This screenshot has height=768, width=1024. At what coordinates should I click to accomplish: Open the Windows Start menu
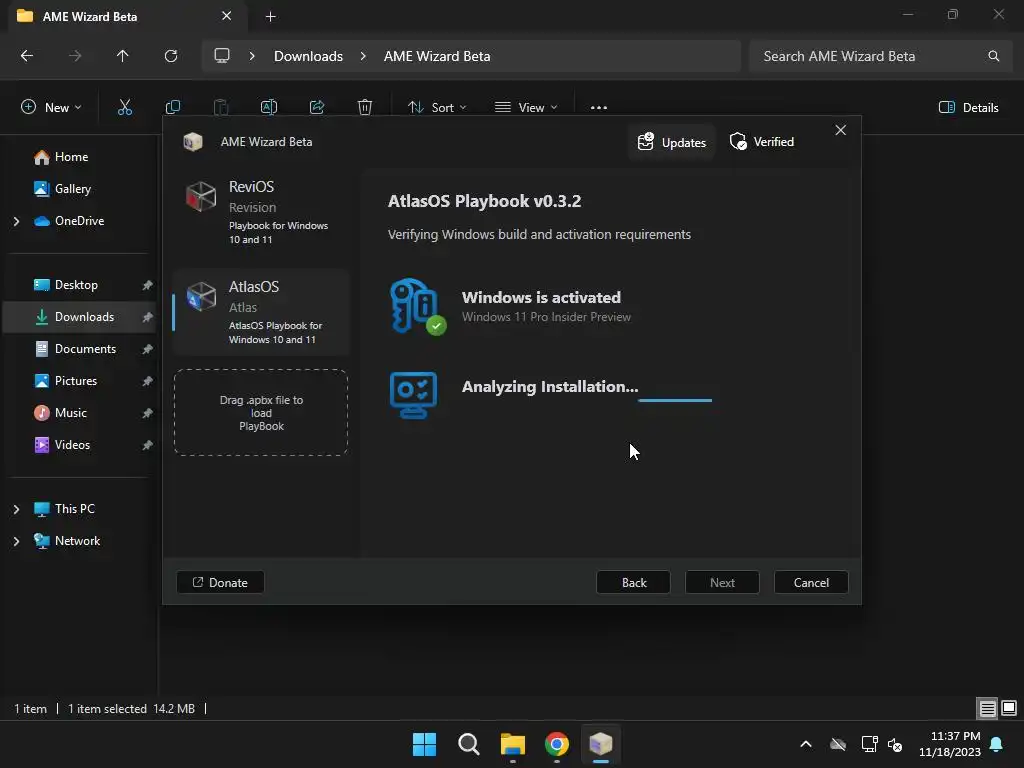pyautogui.click(x=424, y=744)
